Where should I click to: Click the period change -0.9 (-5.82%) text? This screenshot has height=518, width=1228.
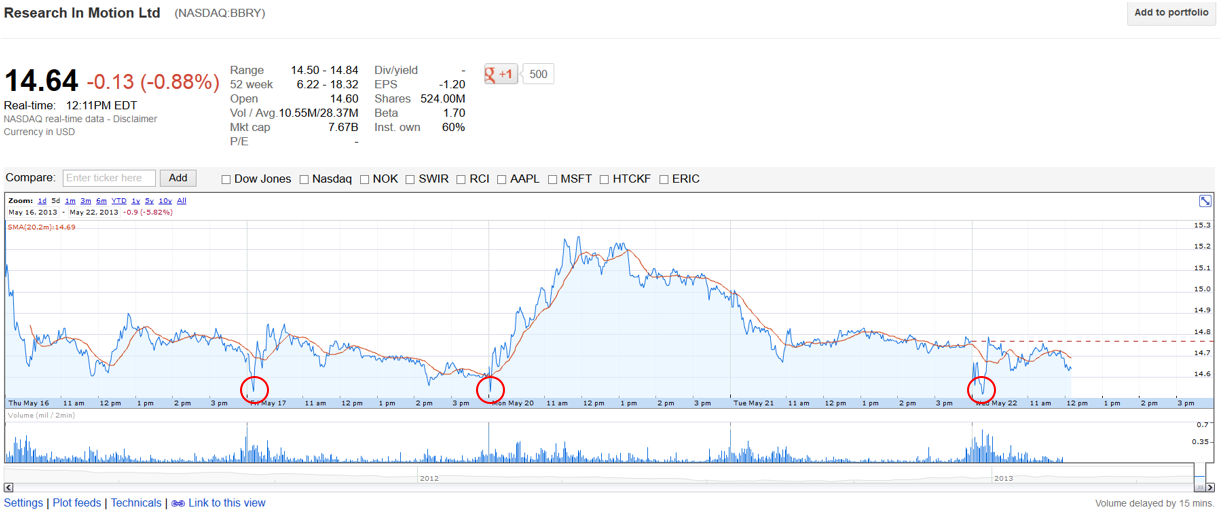point(149,212)
